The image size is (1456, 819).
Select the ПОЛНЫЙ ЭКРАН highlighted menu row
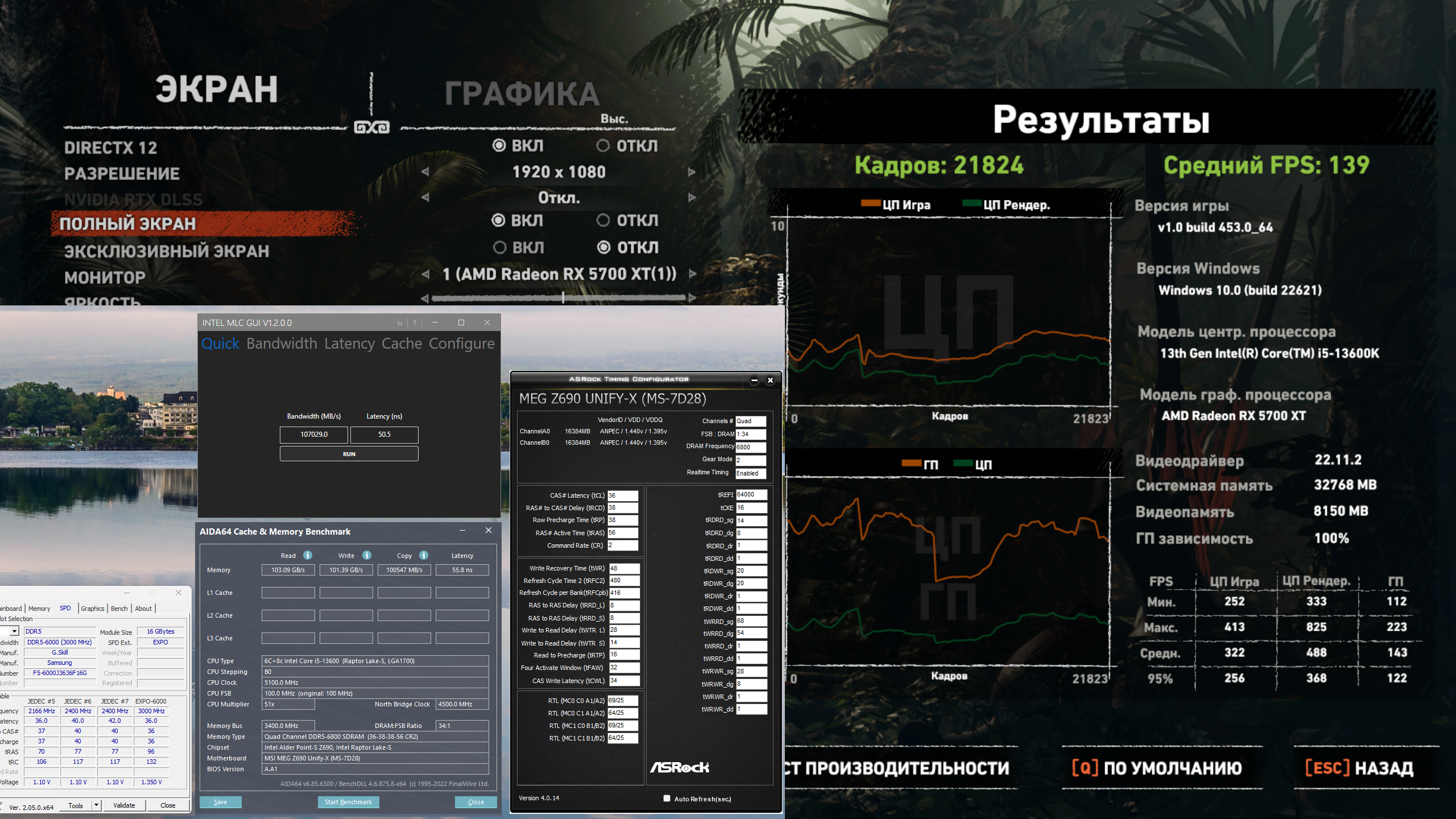[x=205, y=224]
